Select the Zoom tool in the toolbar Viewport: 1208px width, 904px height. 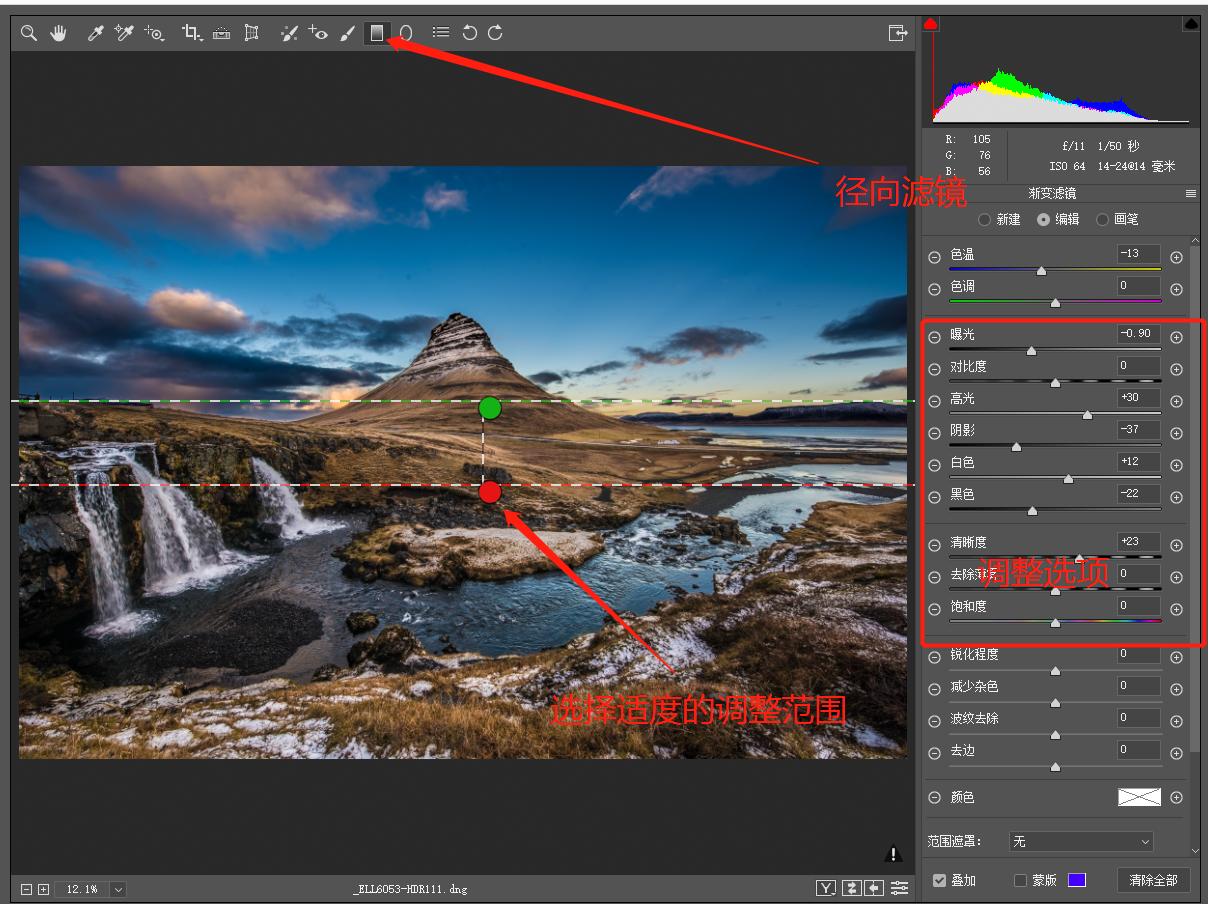(x=29, y=33)
